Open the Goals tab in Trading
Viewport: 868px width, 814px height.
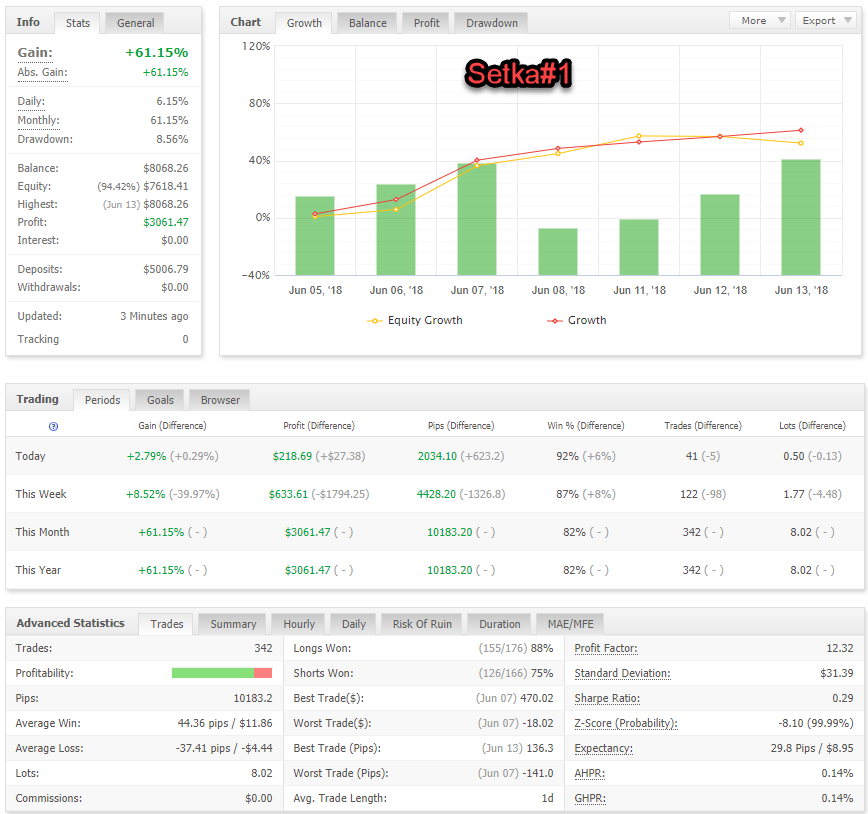coord(160,400)
